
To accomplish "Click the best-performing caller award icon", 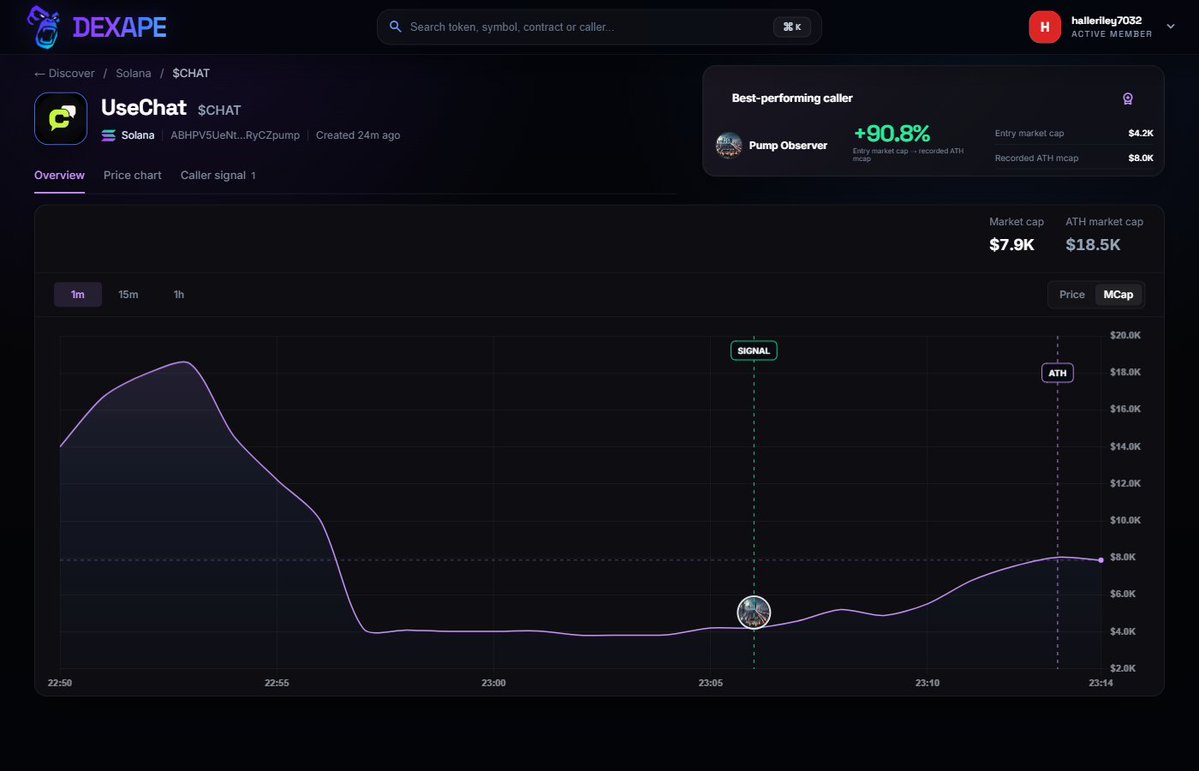I will [1127, 99].
